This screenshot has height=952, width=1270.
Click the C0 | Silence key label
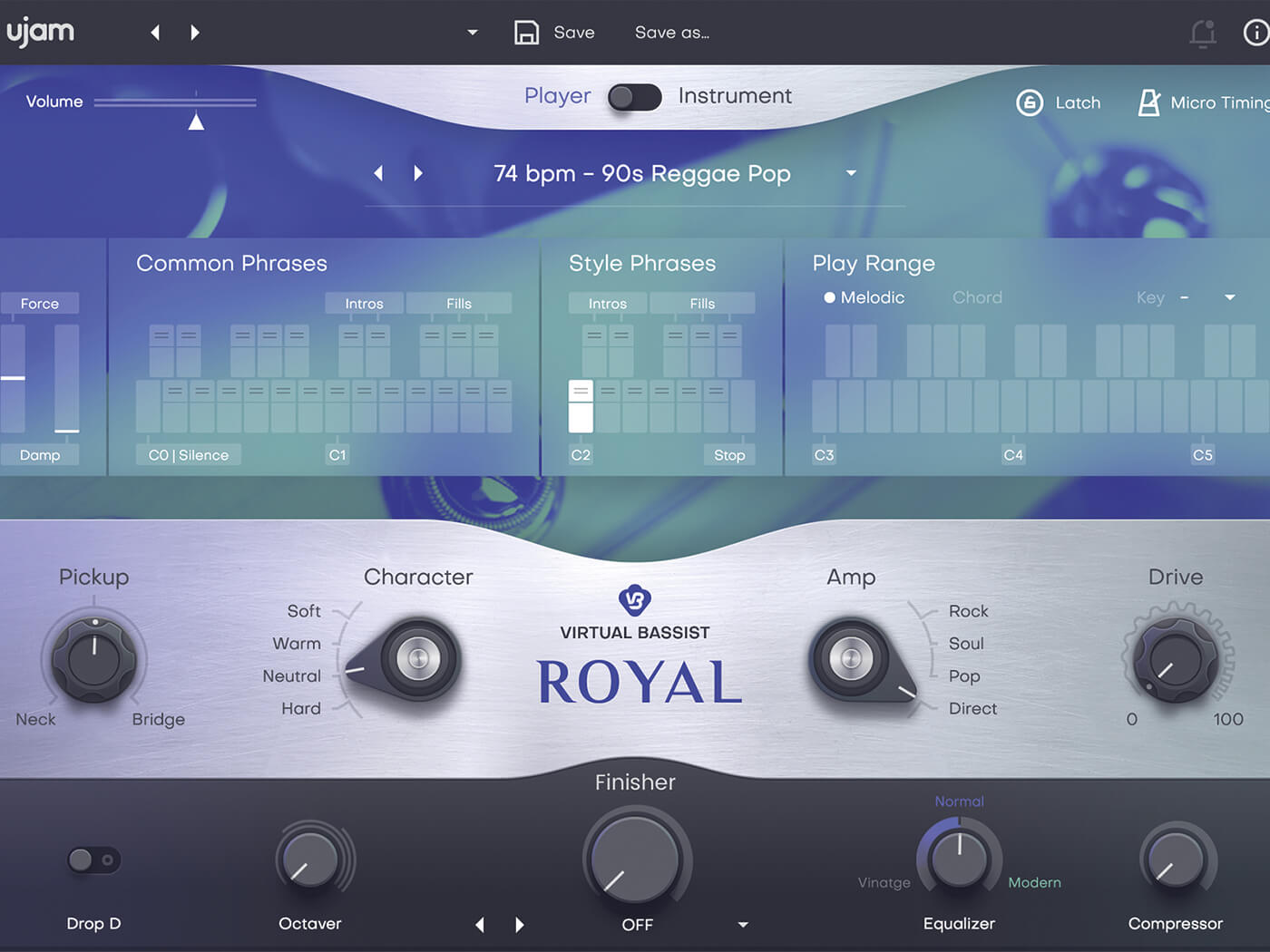[189, 455]
